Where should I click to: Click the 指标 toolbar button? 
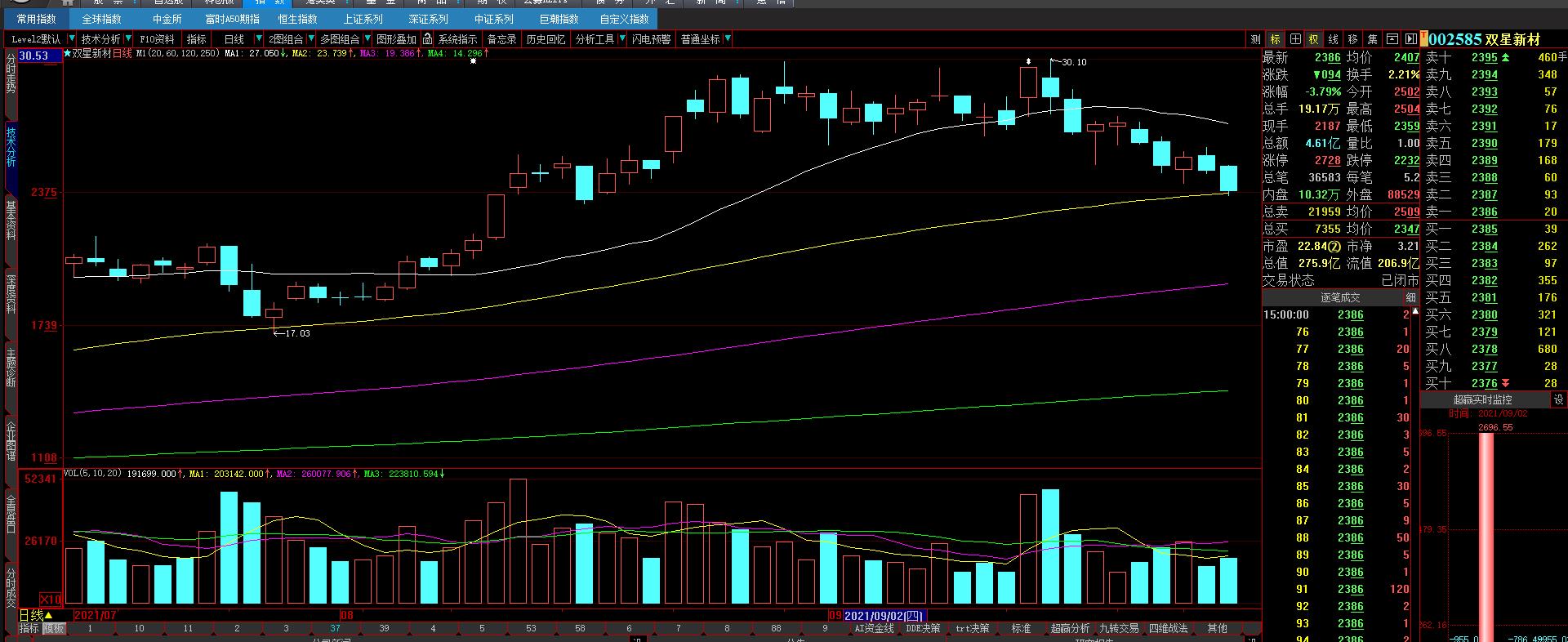click(196, 39)
